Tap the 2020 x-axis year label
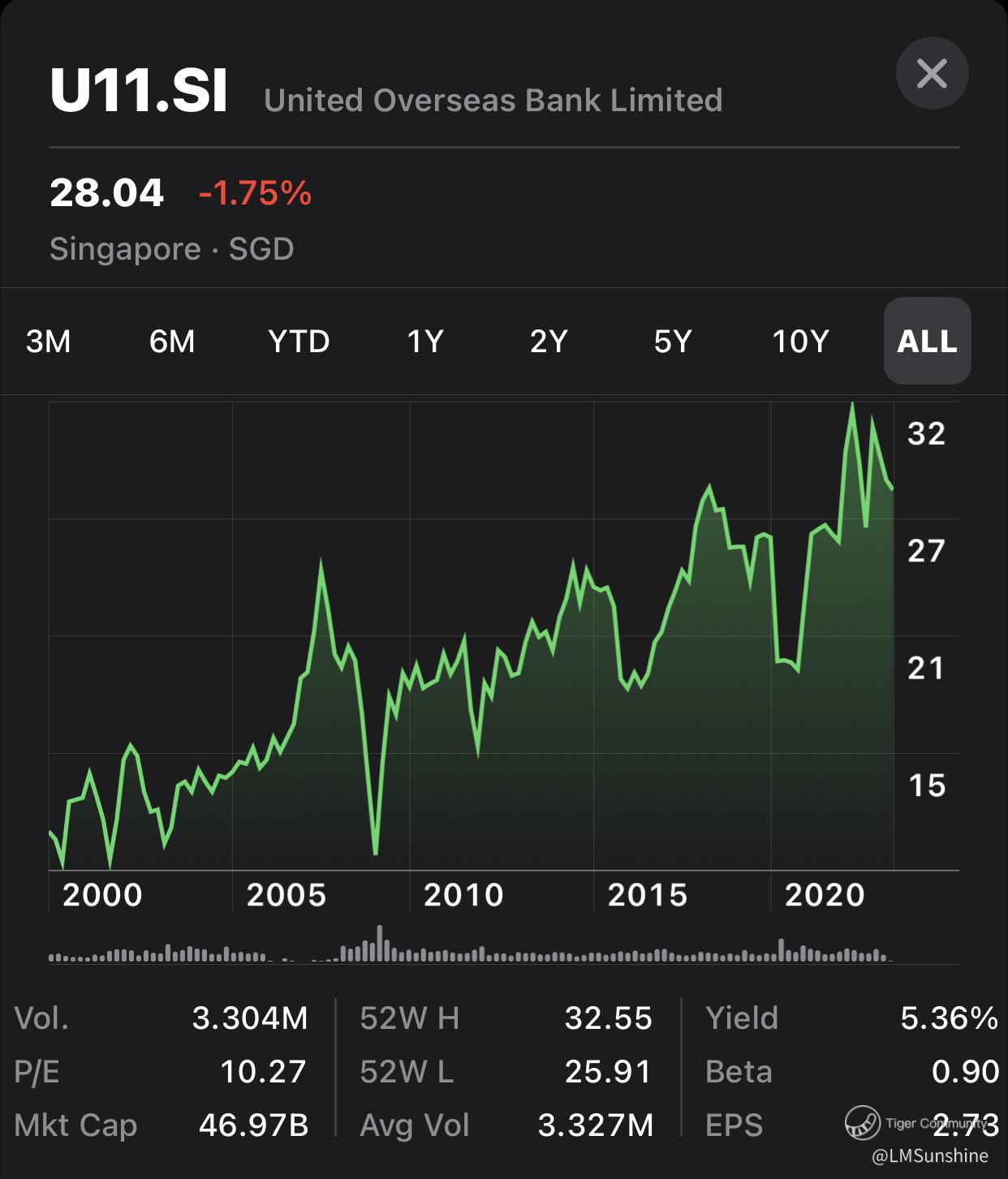 click(x=825, y=895)
